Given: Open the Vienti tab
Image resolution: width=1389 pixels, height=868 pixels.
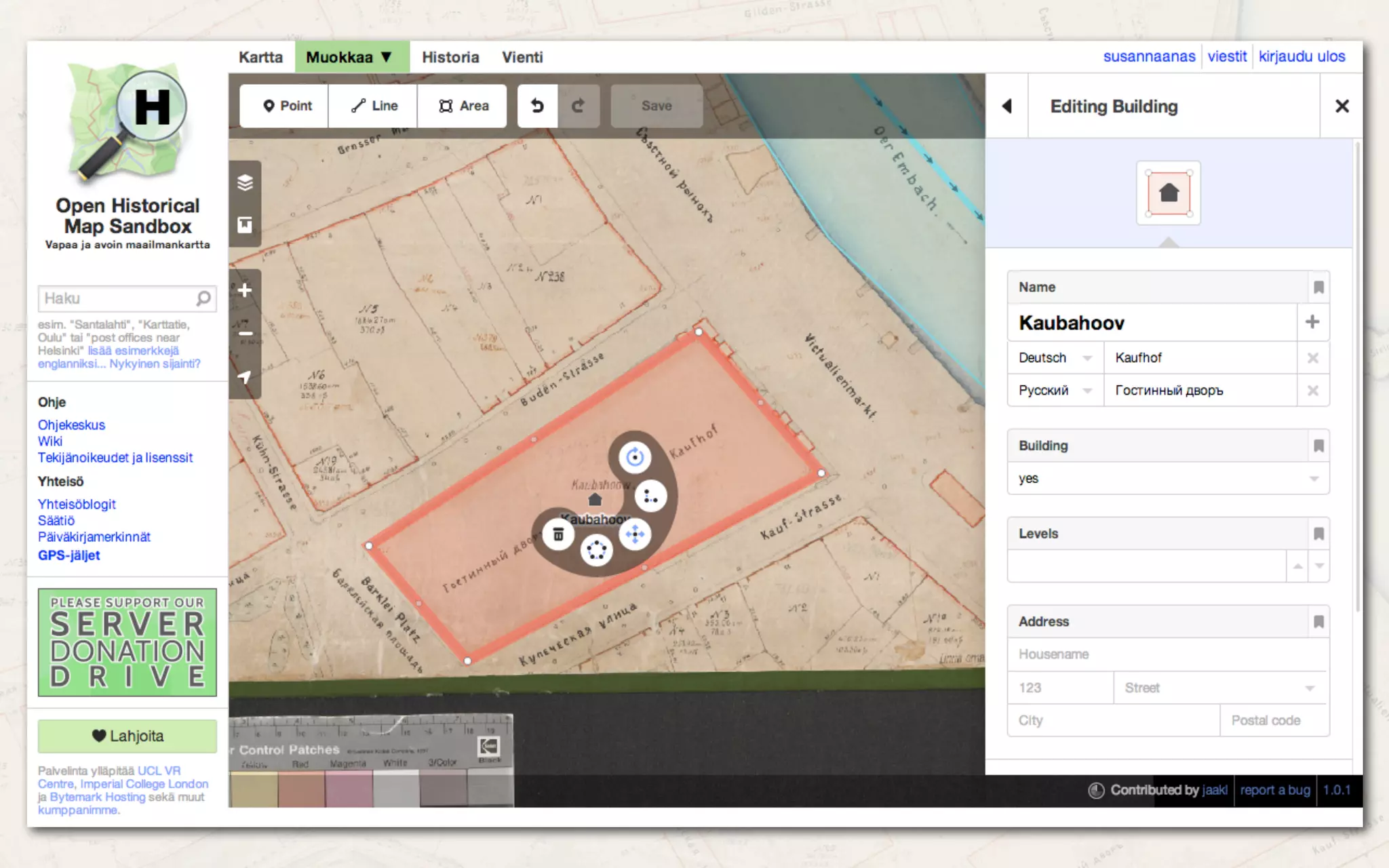Looking at the screenshot, I should coord(522,57).
